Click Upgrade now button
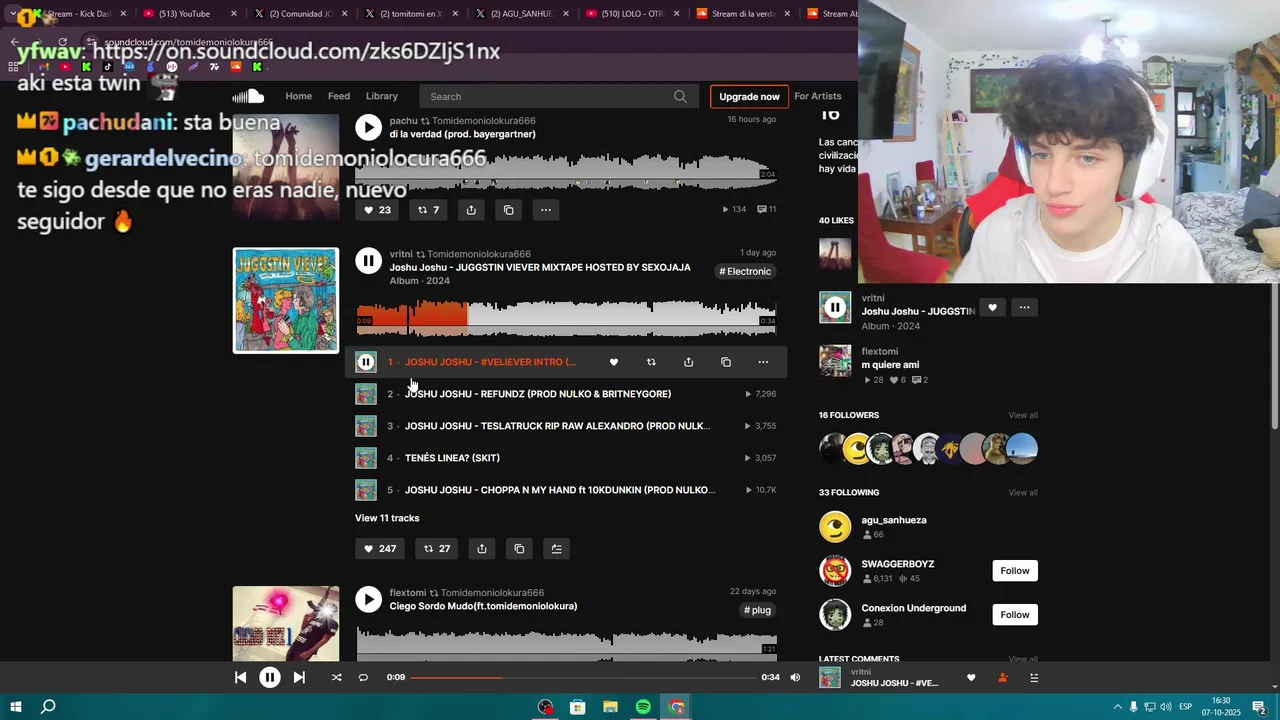Image resolution: width=1280 pixels, height=720 pixels. click(x=749, y=96)
